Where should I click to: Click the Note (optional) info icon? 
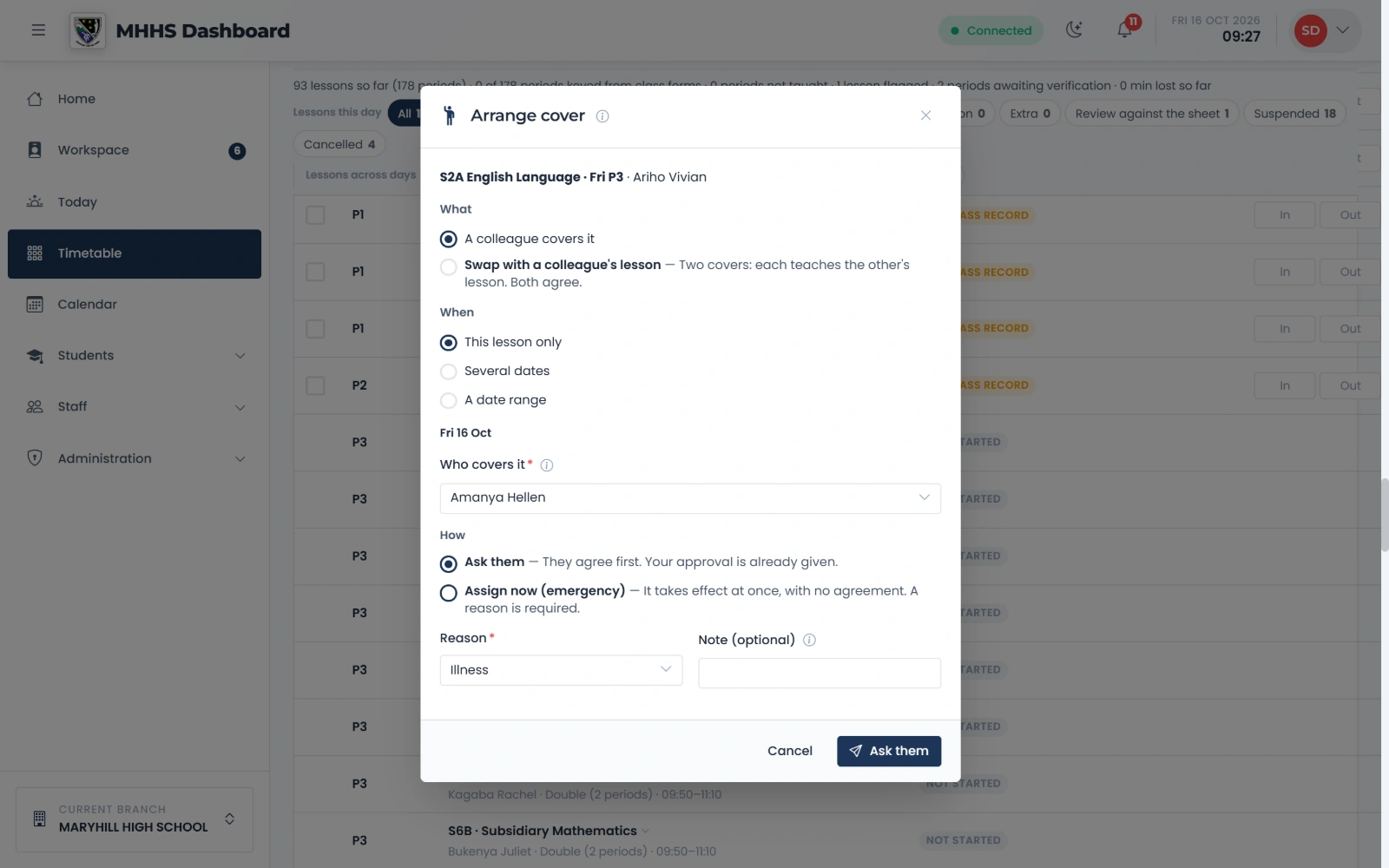[809, 641]
